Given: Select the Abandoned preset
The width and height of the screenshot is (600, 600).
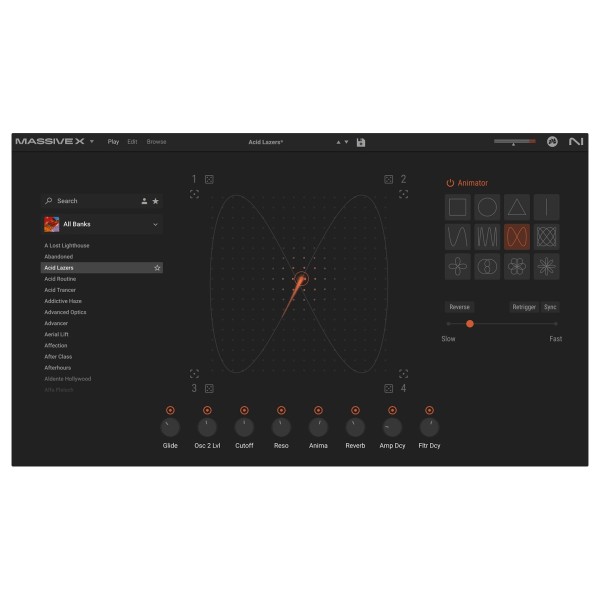Looking at the screenshot, I should tap(59, 257).
